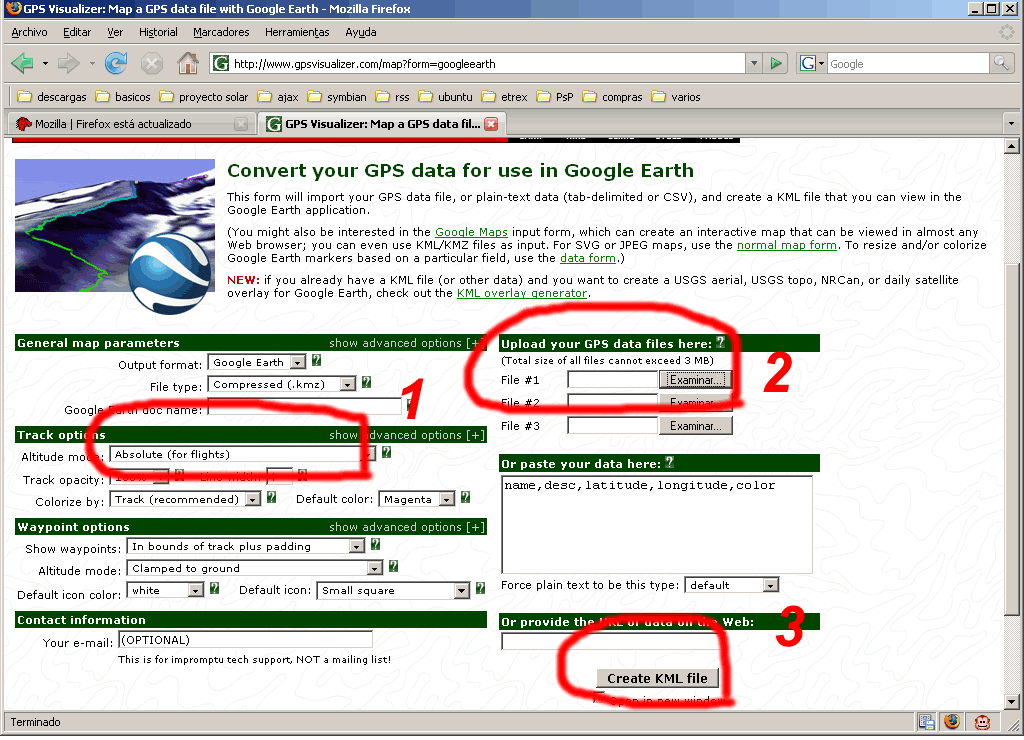Click Examinar button for File #3
Image resolution: width=1024 pixels, height=740 pixels.
[696, 426]
